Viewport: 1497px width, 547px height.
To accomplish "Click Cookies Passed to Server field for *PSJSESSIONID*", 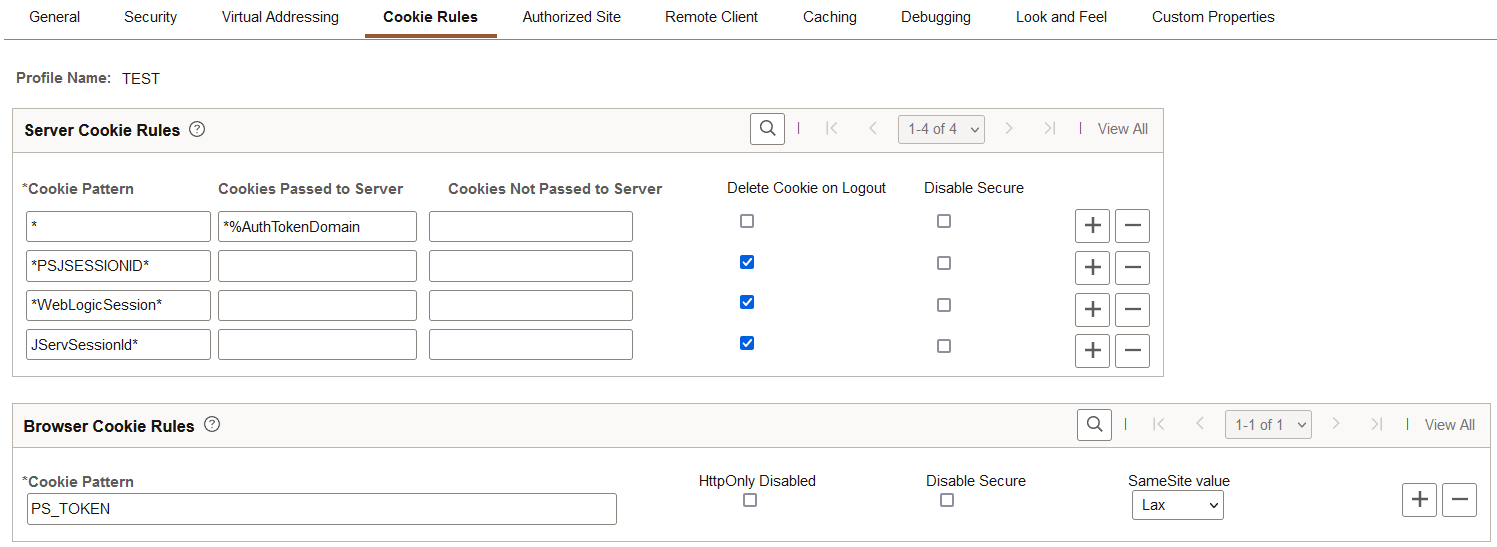I will pos(317,265).
